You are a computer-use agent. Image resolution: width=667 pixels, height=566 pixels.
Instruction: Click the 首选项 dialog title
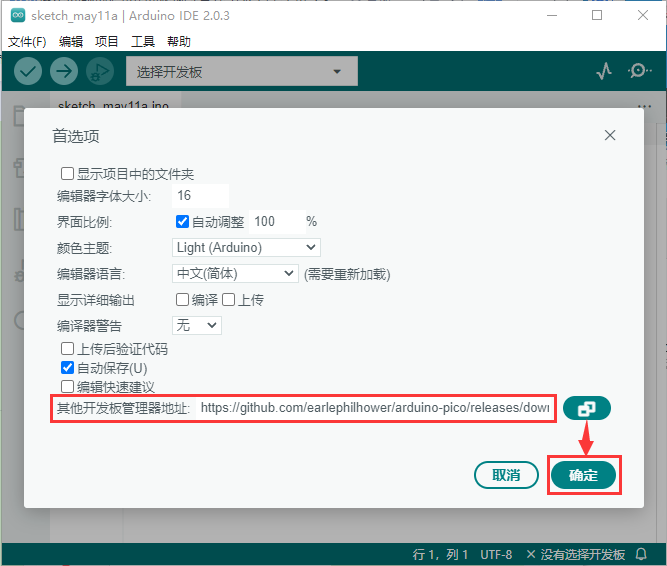pyautogui.click(x=76, y=137)
